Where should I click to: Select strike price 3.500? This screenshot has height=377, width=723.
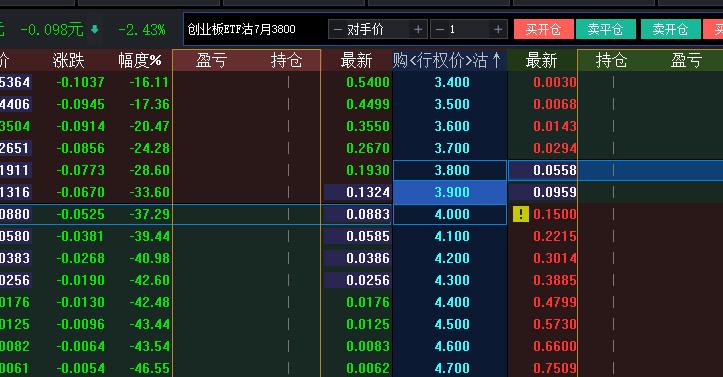click(452, 104)
